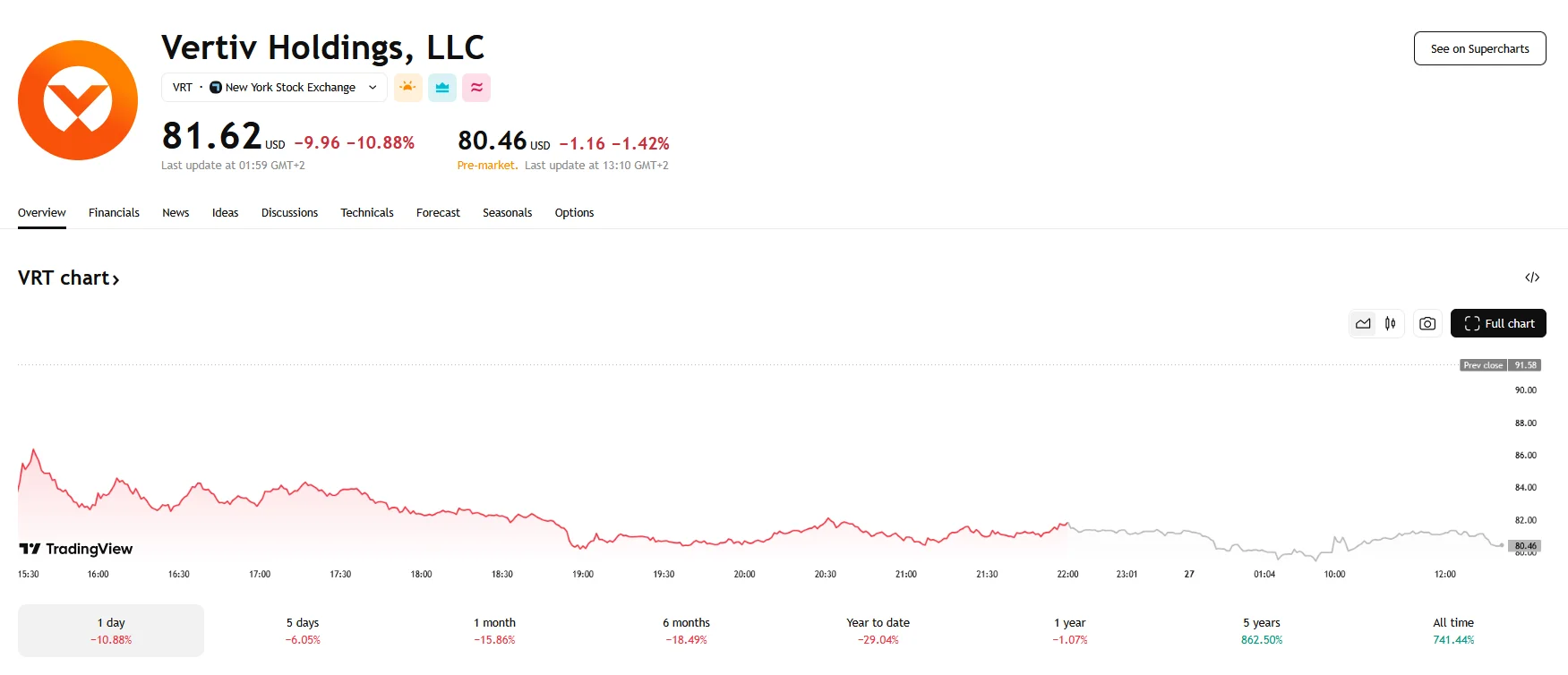
Task: Click the blue crown badge icon
Action: [442, 88]
